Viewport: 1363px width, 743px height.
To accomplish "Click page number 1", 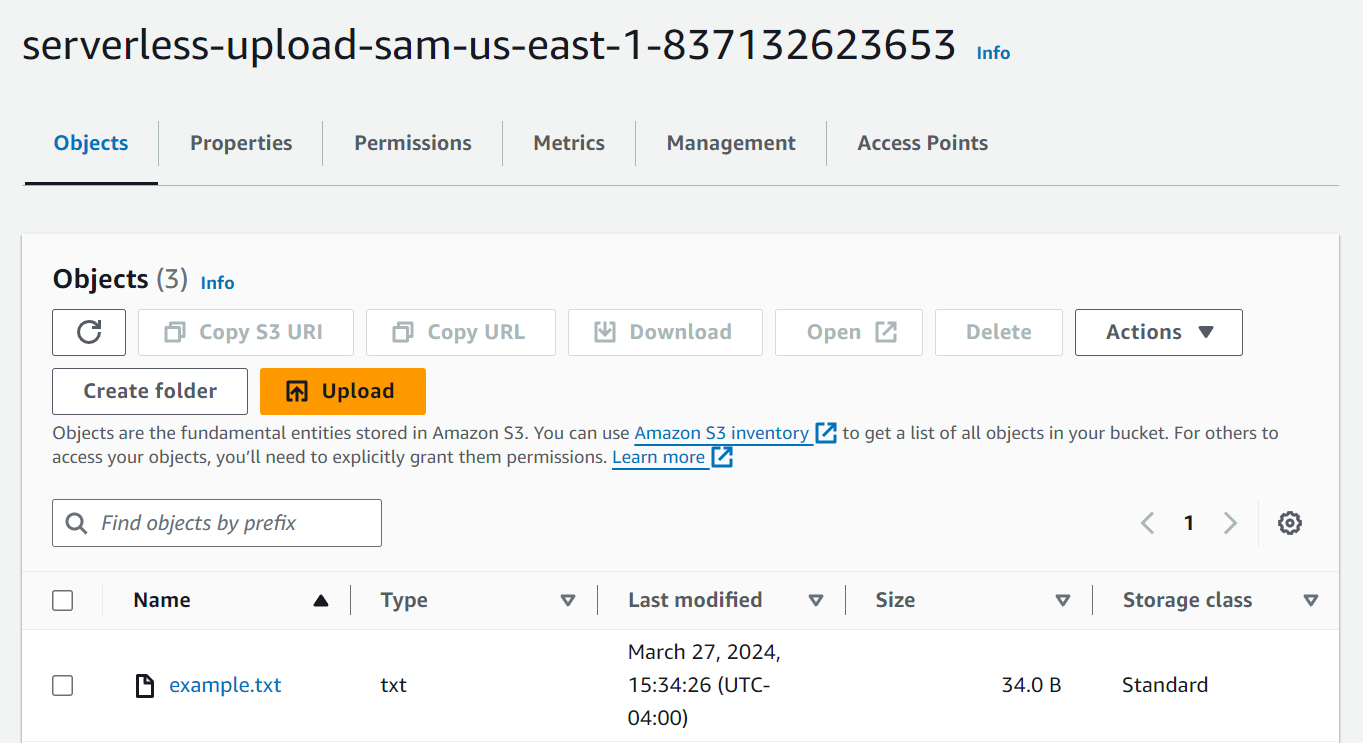I will pos(1189,523).
